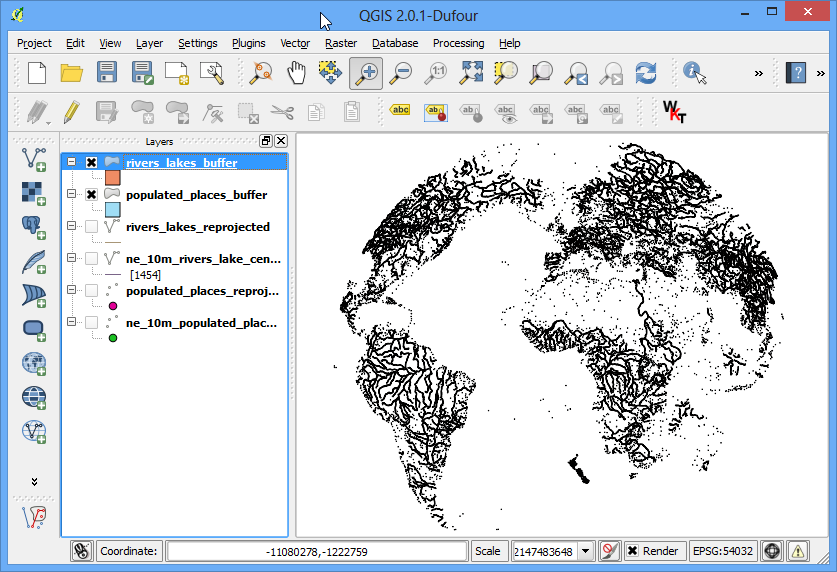The image size is (837, 572).
Task: Open the WKT plugin icon
Action: pos(674,112)
